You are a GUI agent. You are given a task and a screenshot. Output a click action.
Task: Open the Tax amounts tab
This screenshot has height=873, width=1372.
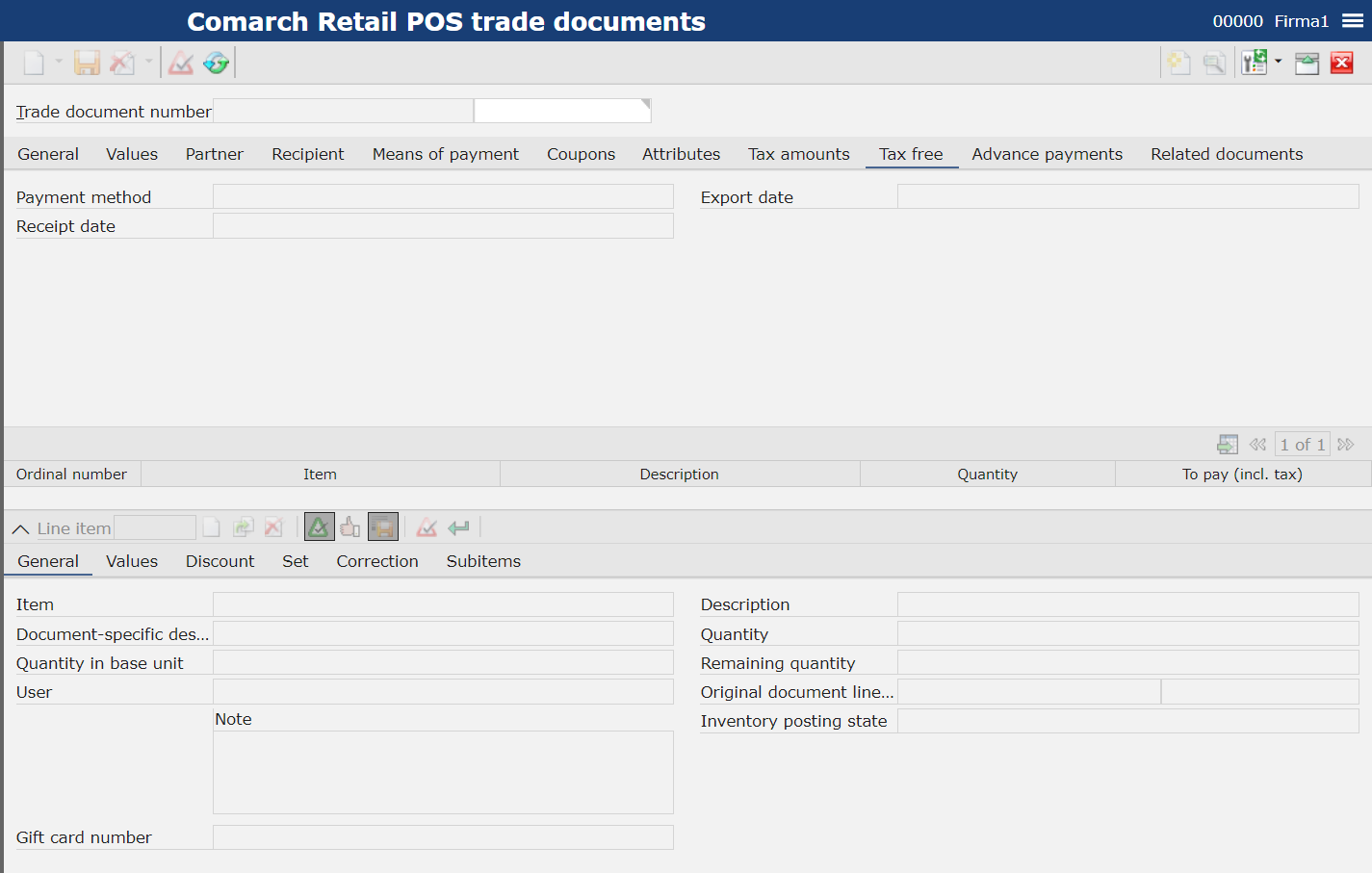click(x=799, y=154)
